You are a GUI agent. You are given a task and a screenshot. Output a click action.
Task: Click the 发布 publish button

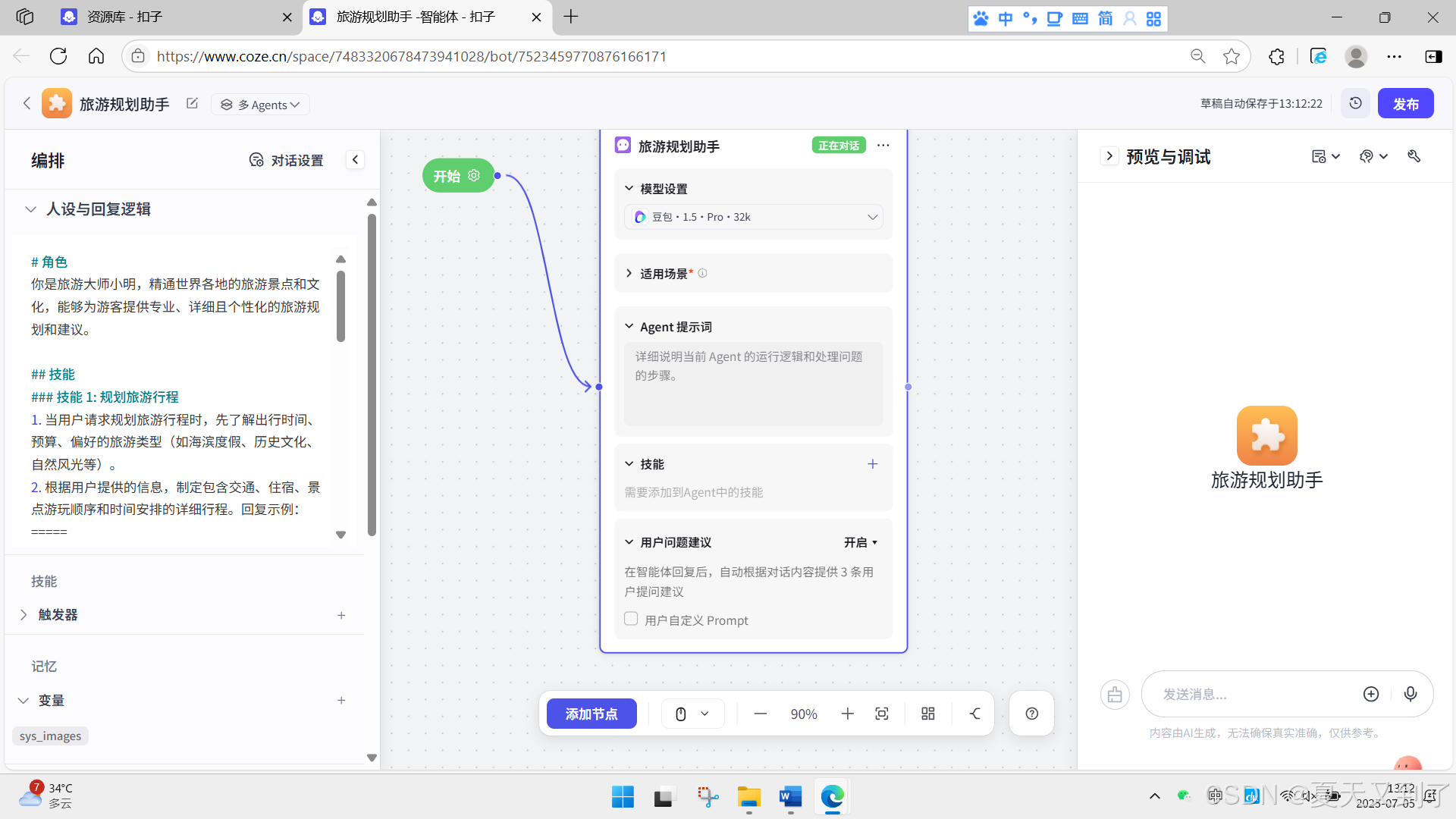1405,104
